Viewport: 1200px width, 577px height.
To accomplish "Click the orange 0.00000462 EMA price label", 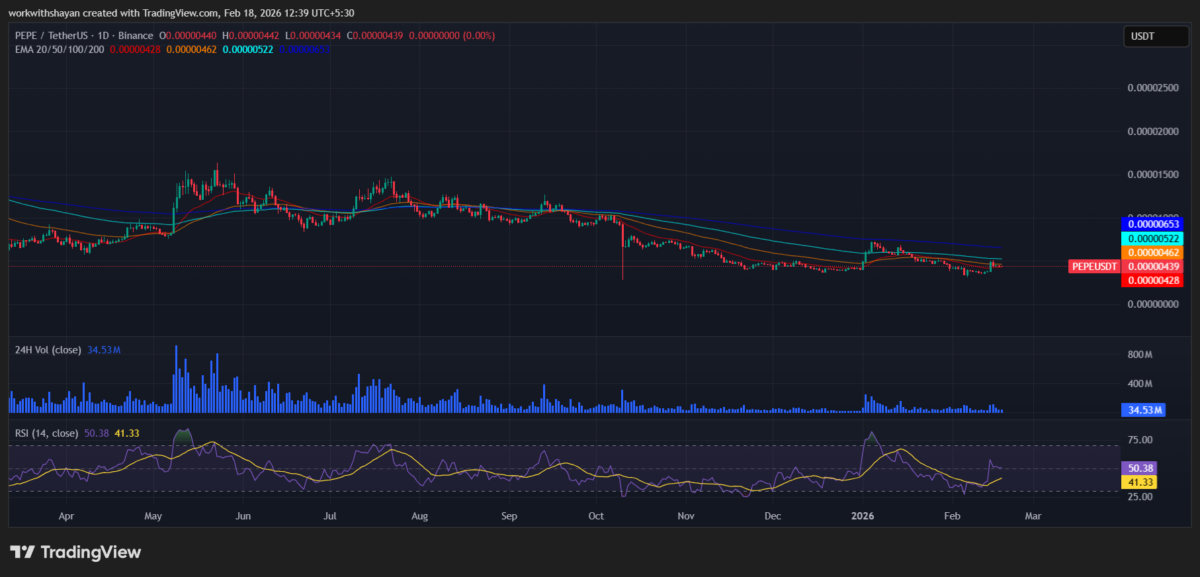I will 1155,253.
